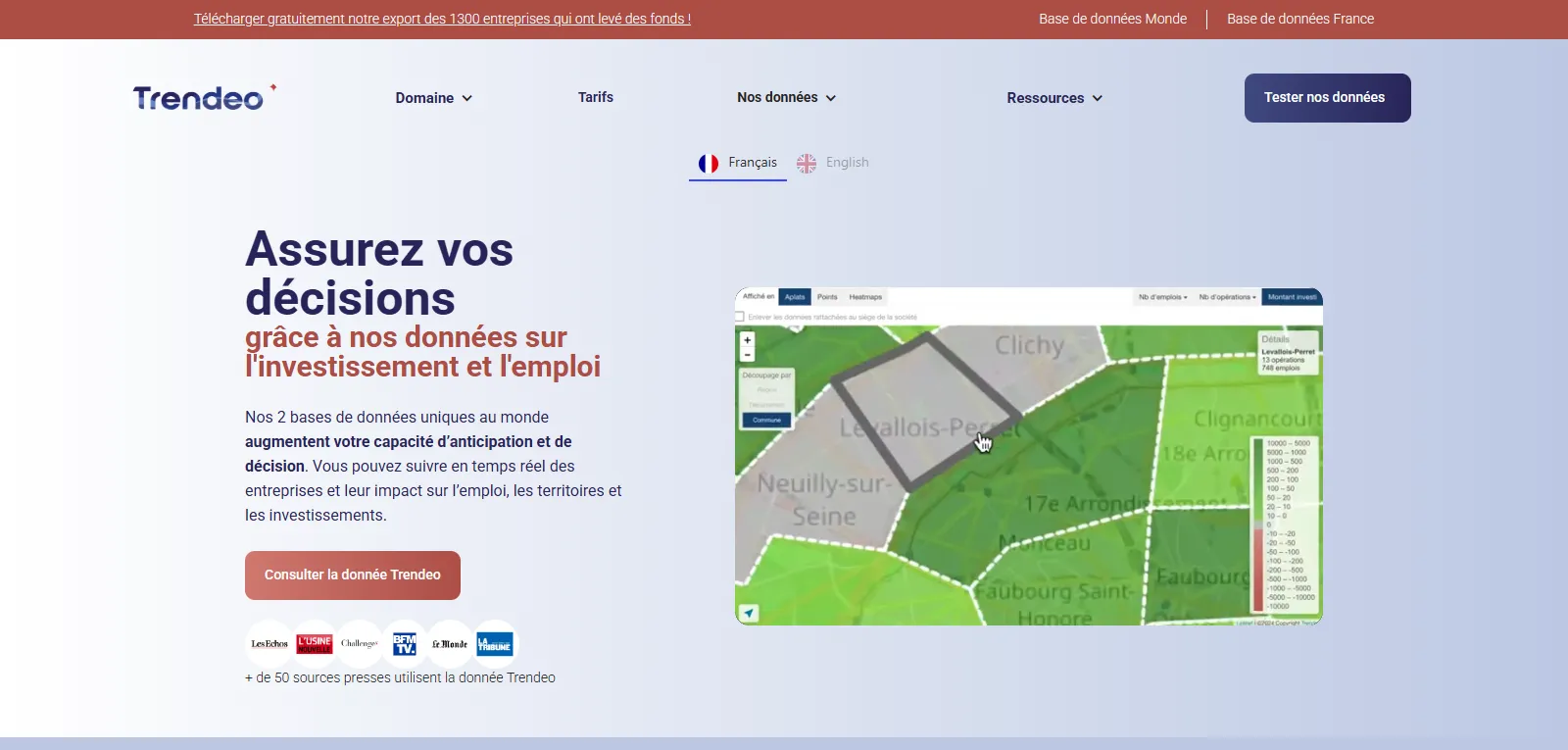Switch language to English
The image size is (1568, 750).
click(833, 163)
